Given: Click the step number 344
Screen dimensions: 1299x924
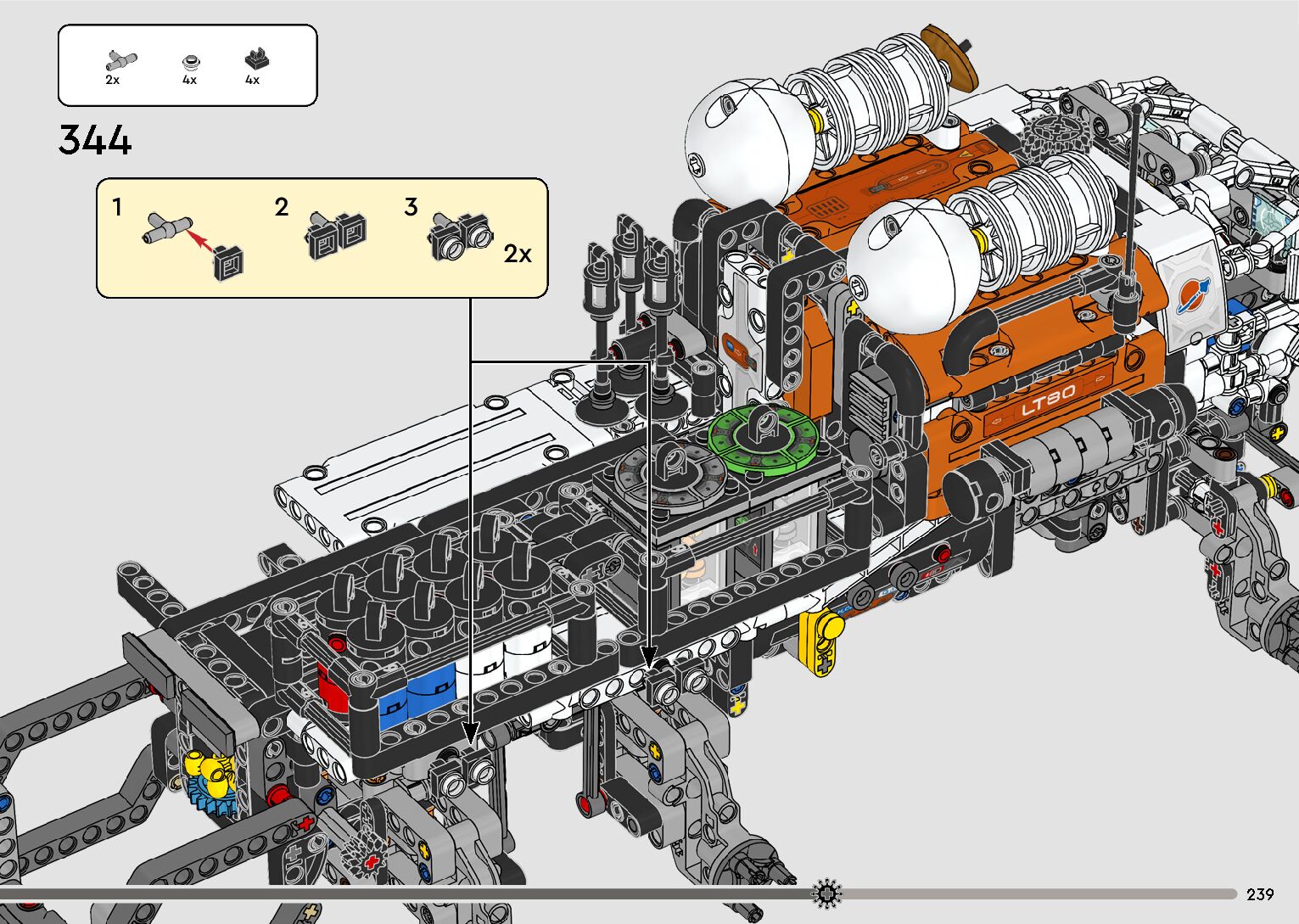Looking at the screenshot, I should point(95,140).
